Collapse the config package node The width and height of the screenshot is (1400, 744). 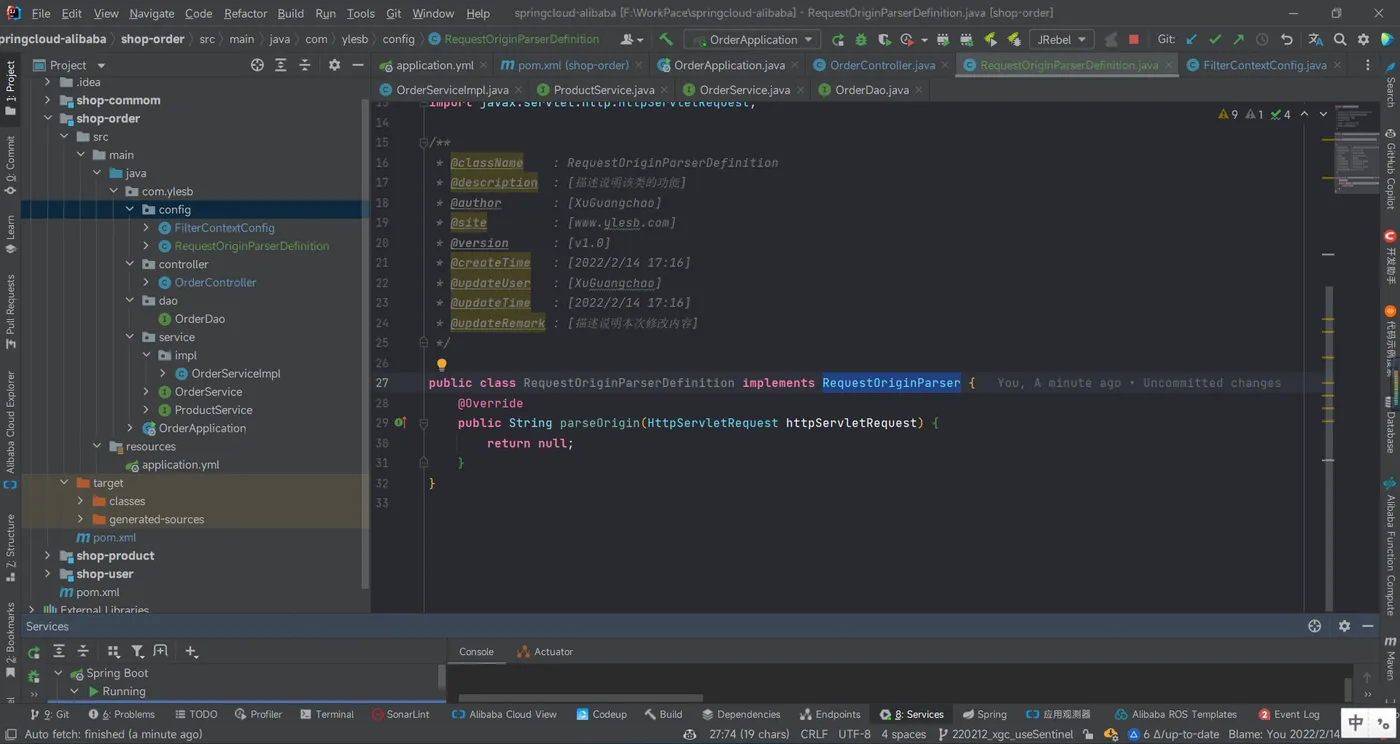(130, 209)
